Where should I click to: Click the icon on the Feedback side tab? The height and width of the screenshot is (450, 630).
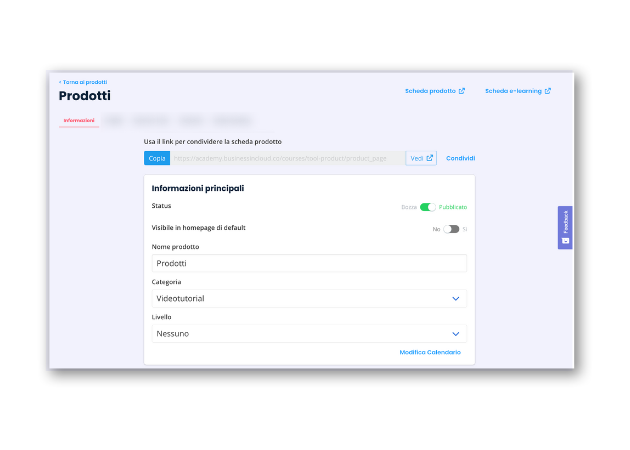tap(565, 240)
